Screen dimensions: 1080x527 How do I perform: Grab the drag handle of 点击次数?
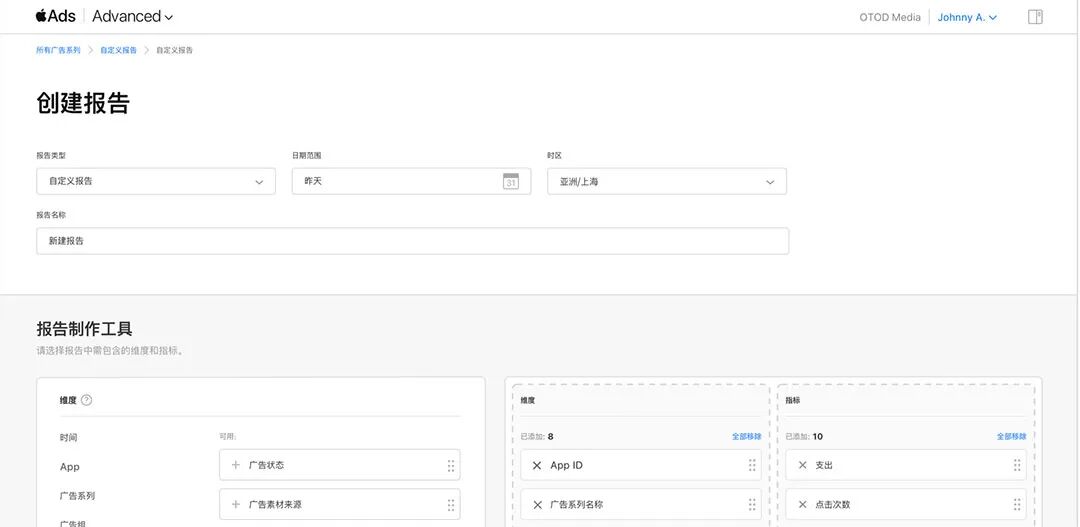point(1017,505)
